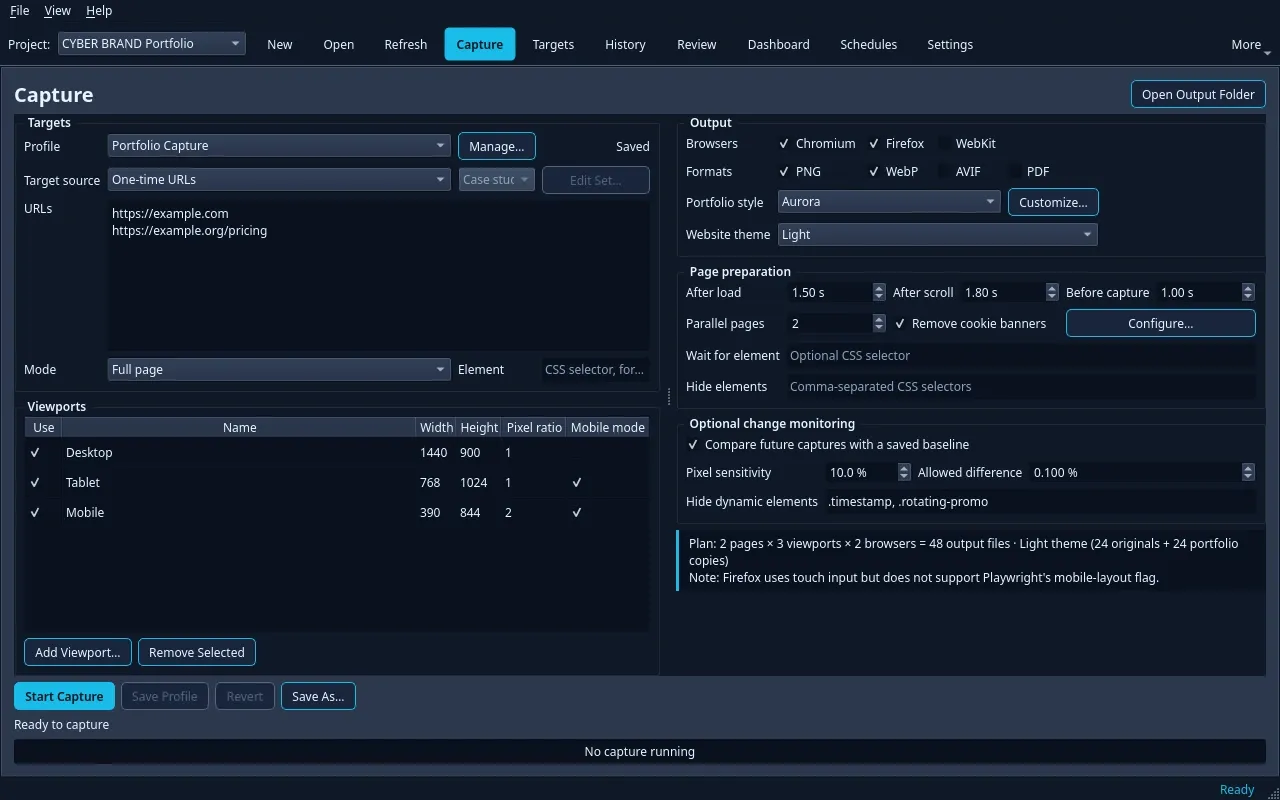Viewport: 1280px width, 800px height.
Task: Toggle Use checkbox for Tablet viewport
Action: (35, 483)
